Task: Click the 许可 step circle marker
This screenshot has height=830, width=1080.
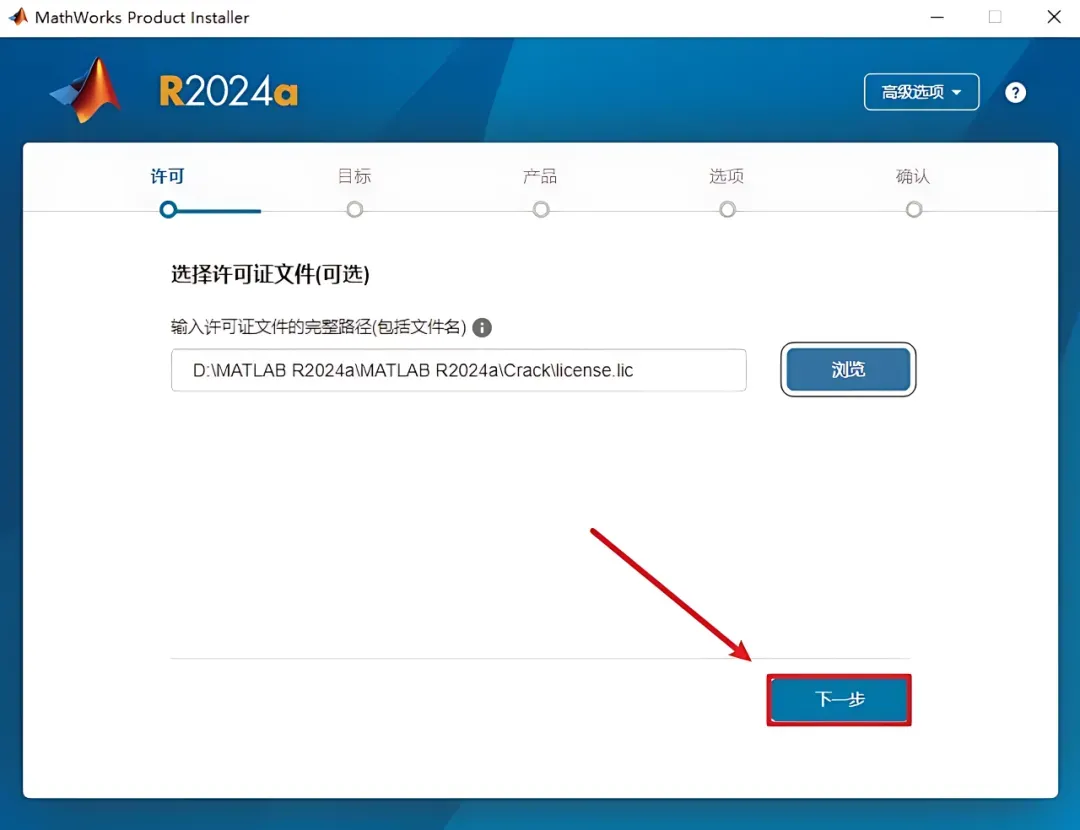Action: tap(168, 209)
